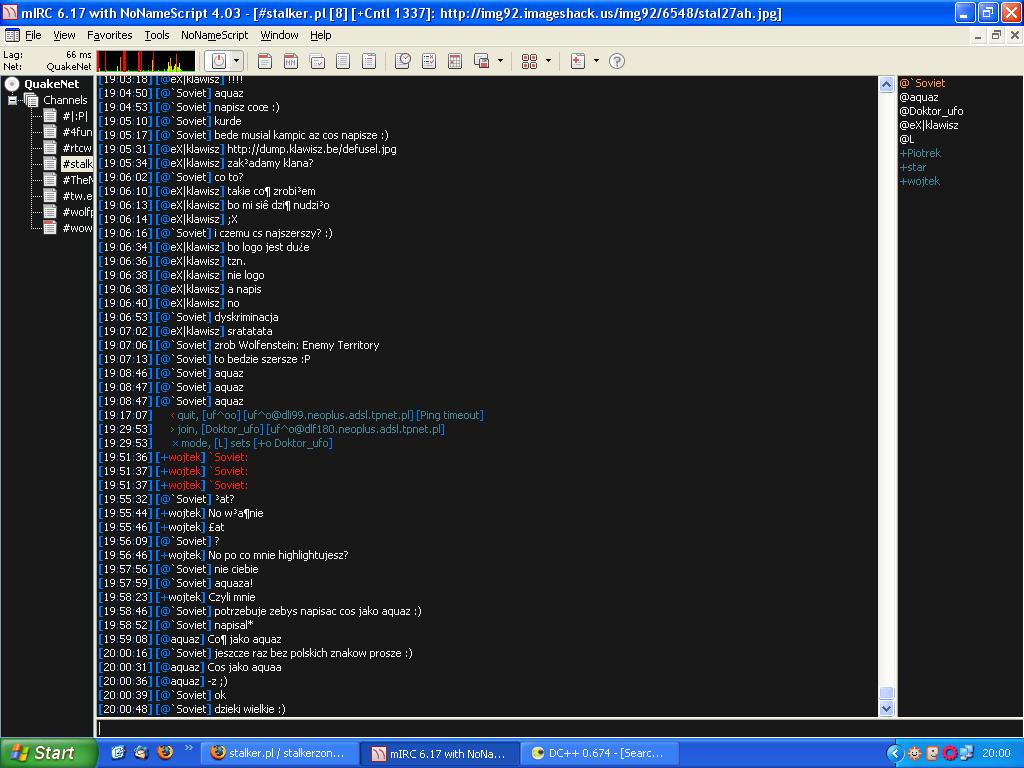Select the #4fun channel in tree
Image resolution: width=1024 pixels, height=768 pixels.
76,132
